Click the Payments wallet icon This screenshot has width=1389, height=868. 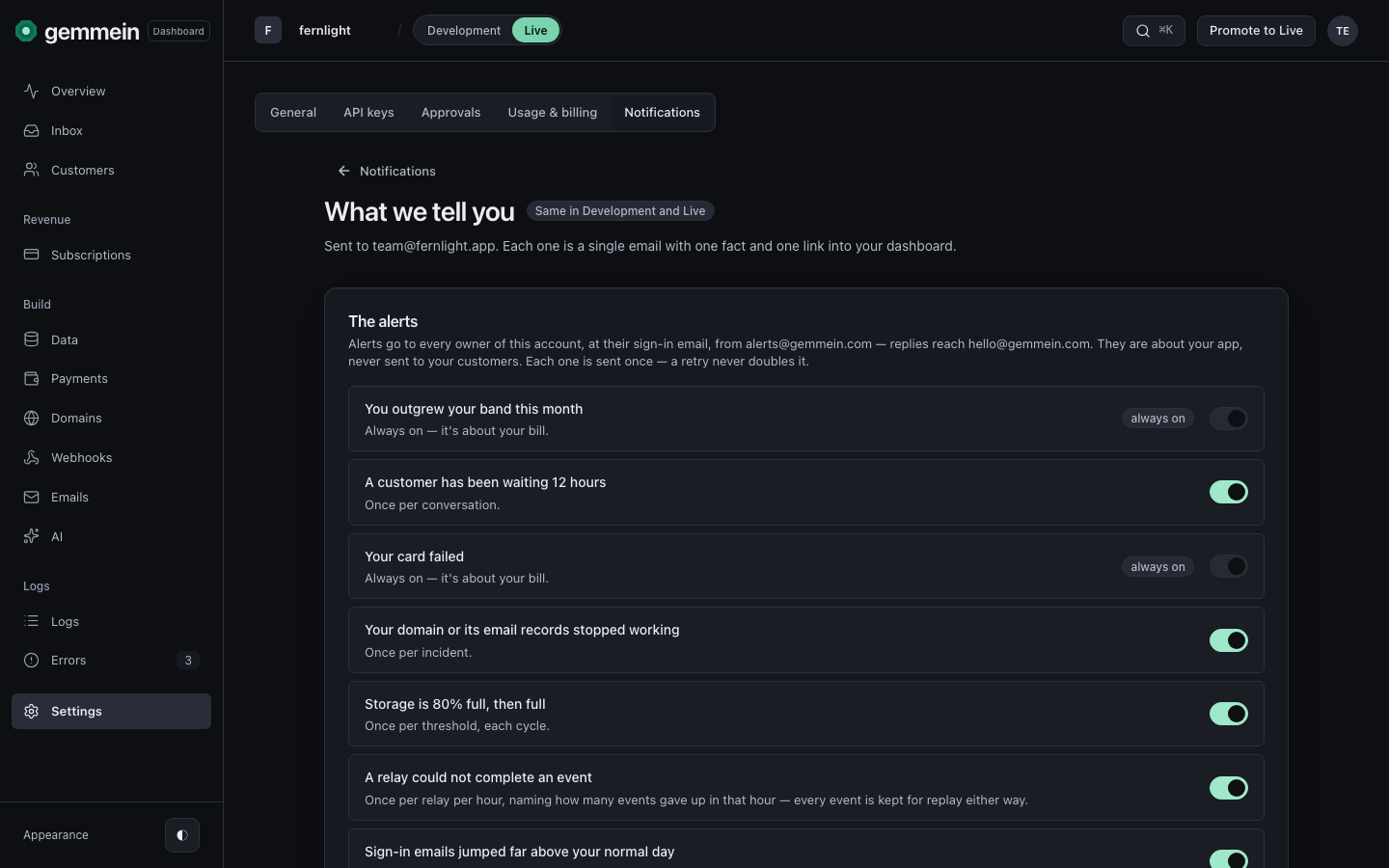click(32, 378)
